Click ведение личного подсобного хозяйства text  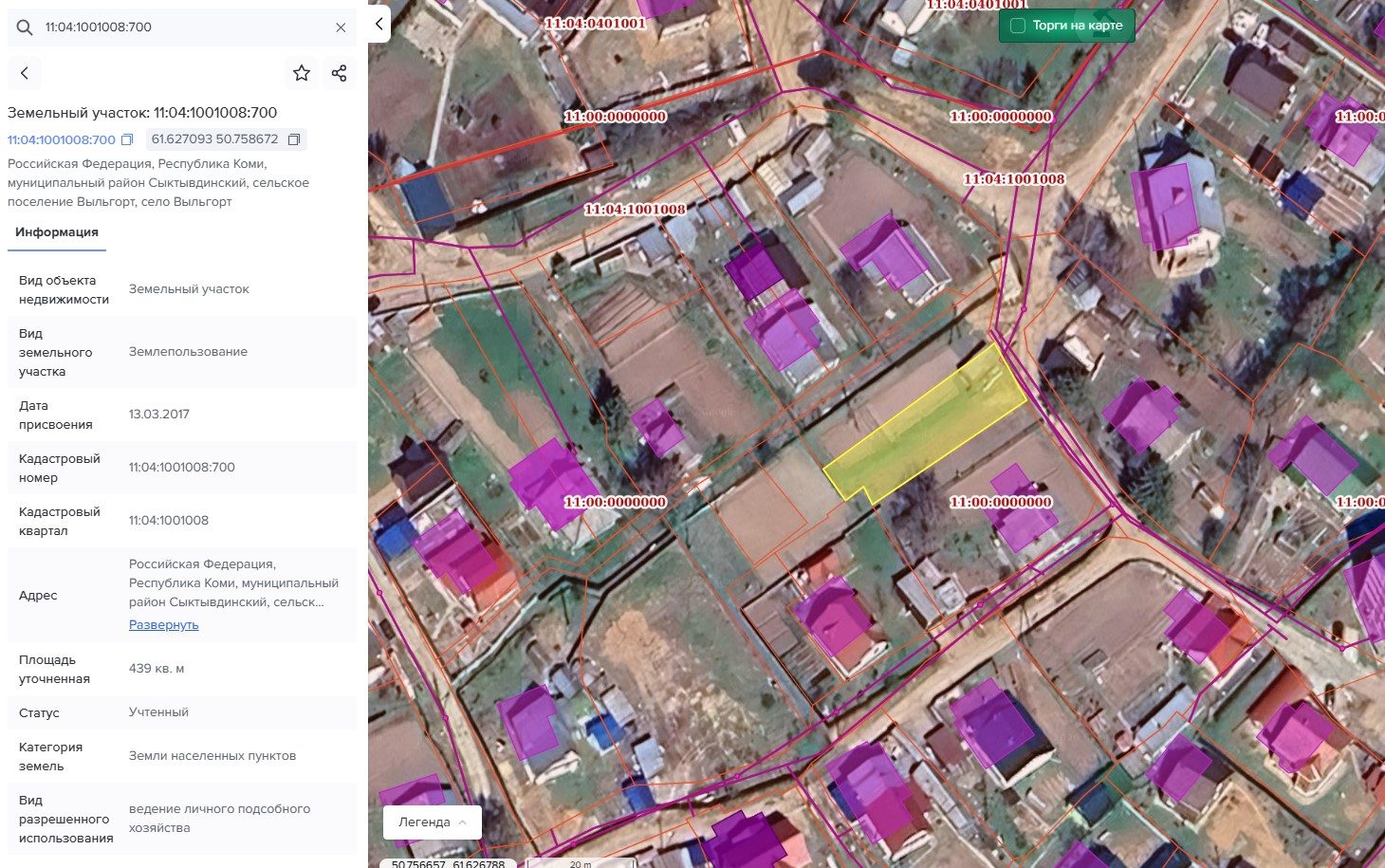pyautogui.click(x=220, y=819)
